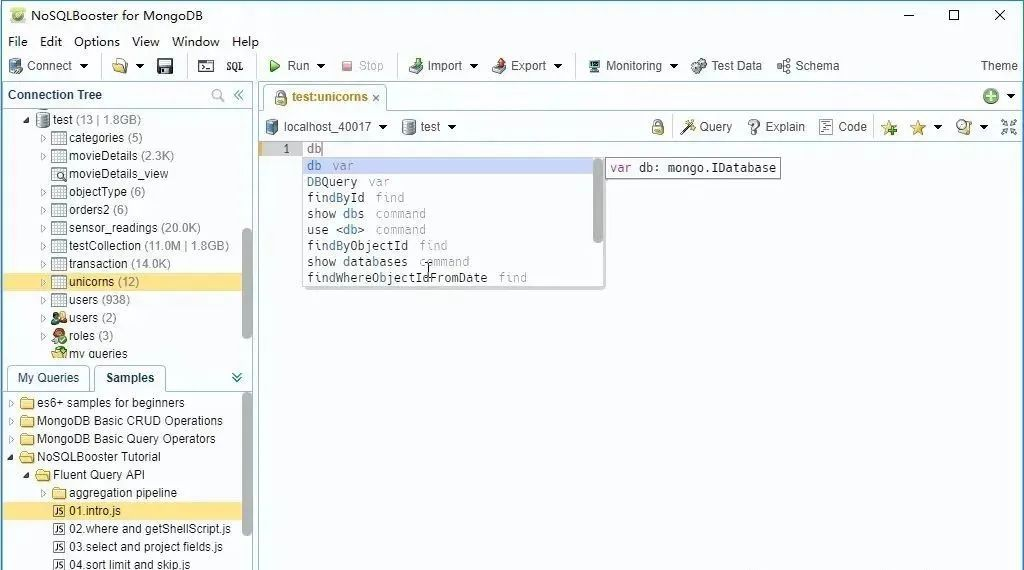
Task: Open the Schema analyzer
Action: pyautogui.click(x=808, y=66)
